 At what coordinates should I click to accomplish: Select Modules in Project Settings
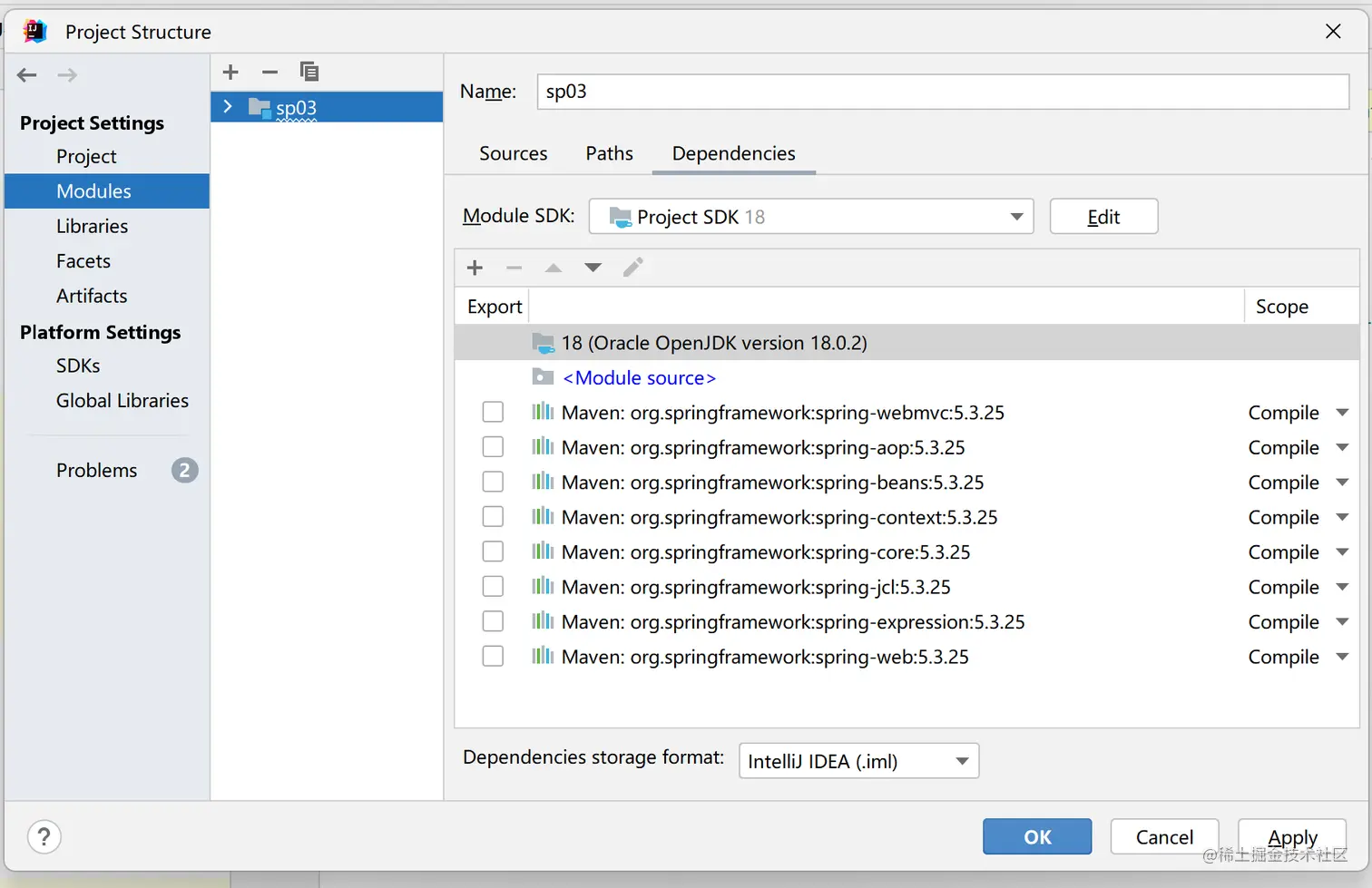click(x=107, y=191)
